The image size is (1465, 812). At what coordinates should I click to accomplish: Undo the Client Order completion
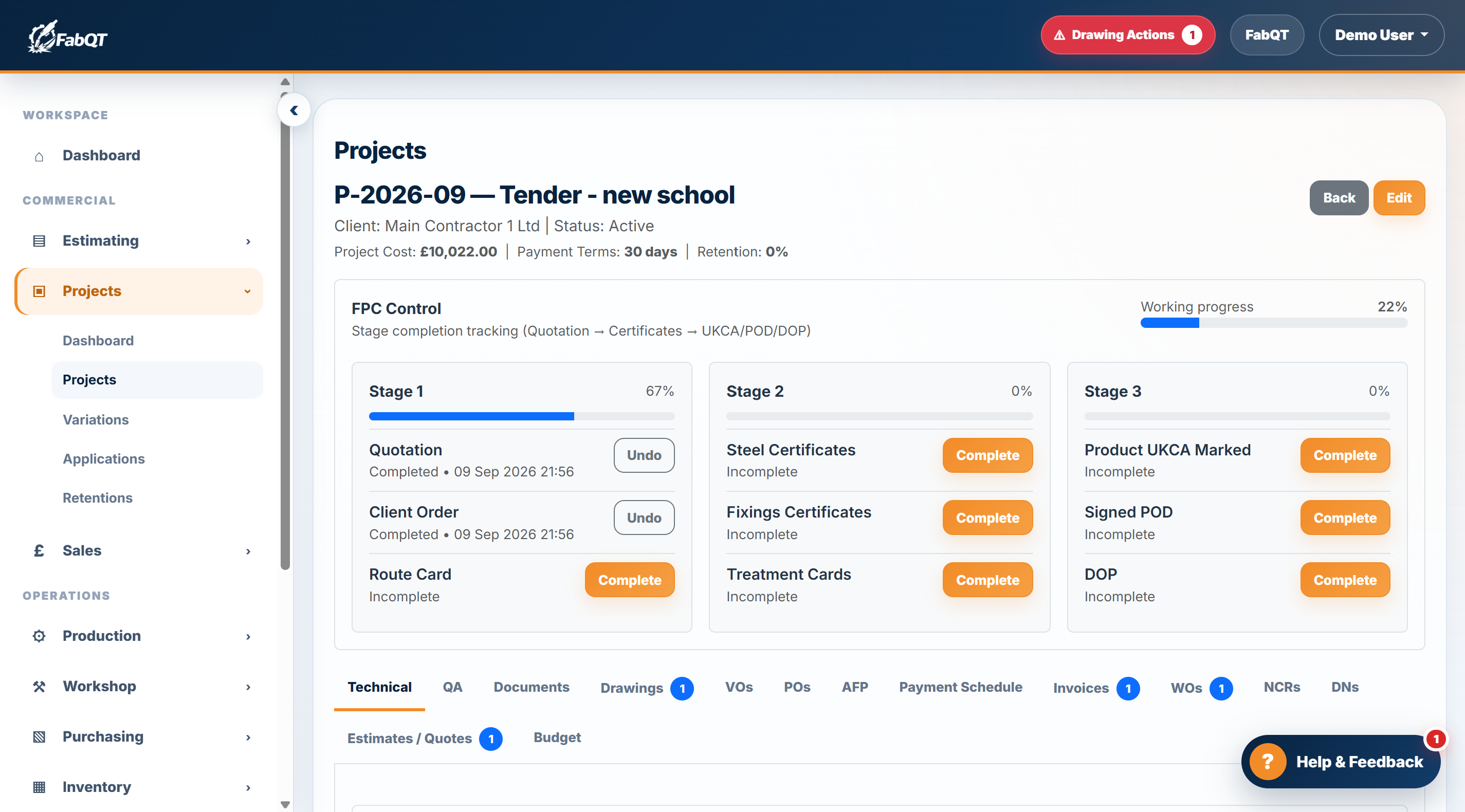pyautogui.click(x=644, y=518)
